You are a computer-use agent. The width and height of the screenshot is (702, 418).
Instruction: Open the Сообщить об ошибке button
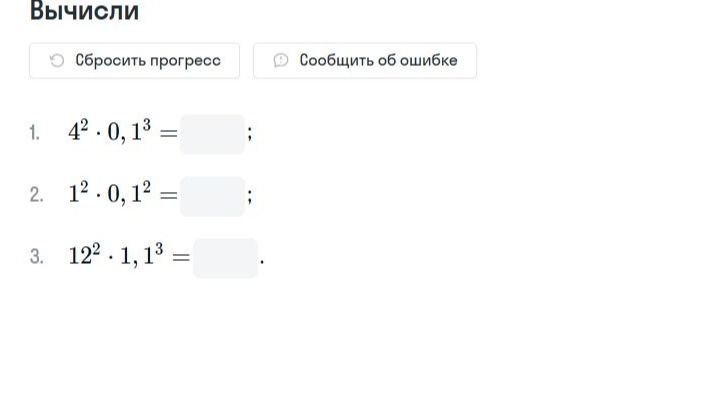365,60
